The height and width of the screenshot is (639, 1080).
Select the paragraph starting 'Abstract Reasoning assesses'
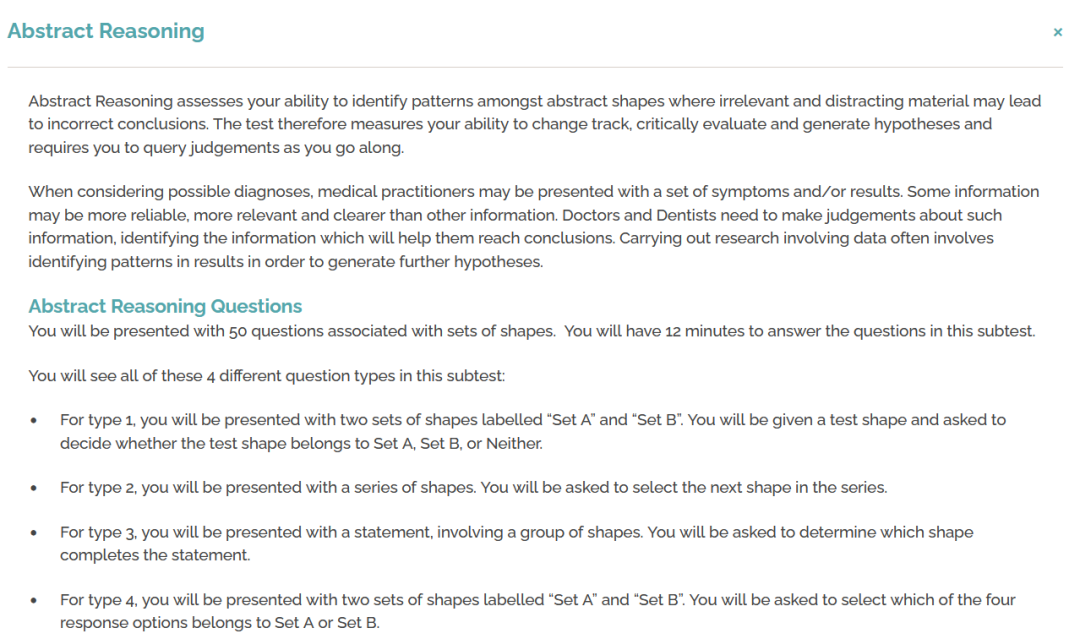click(x=534, y=124)
